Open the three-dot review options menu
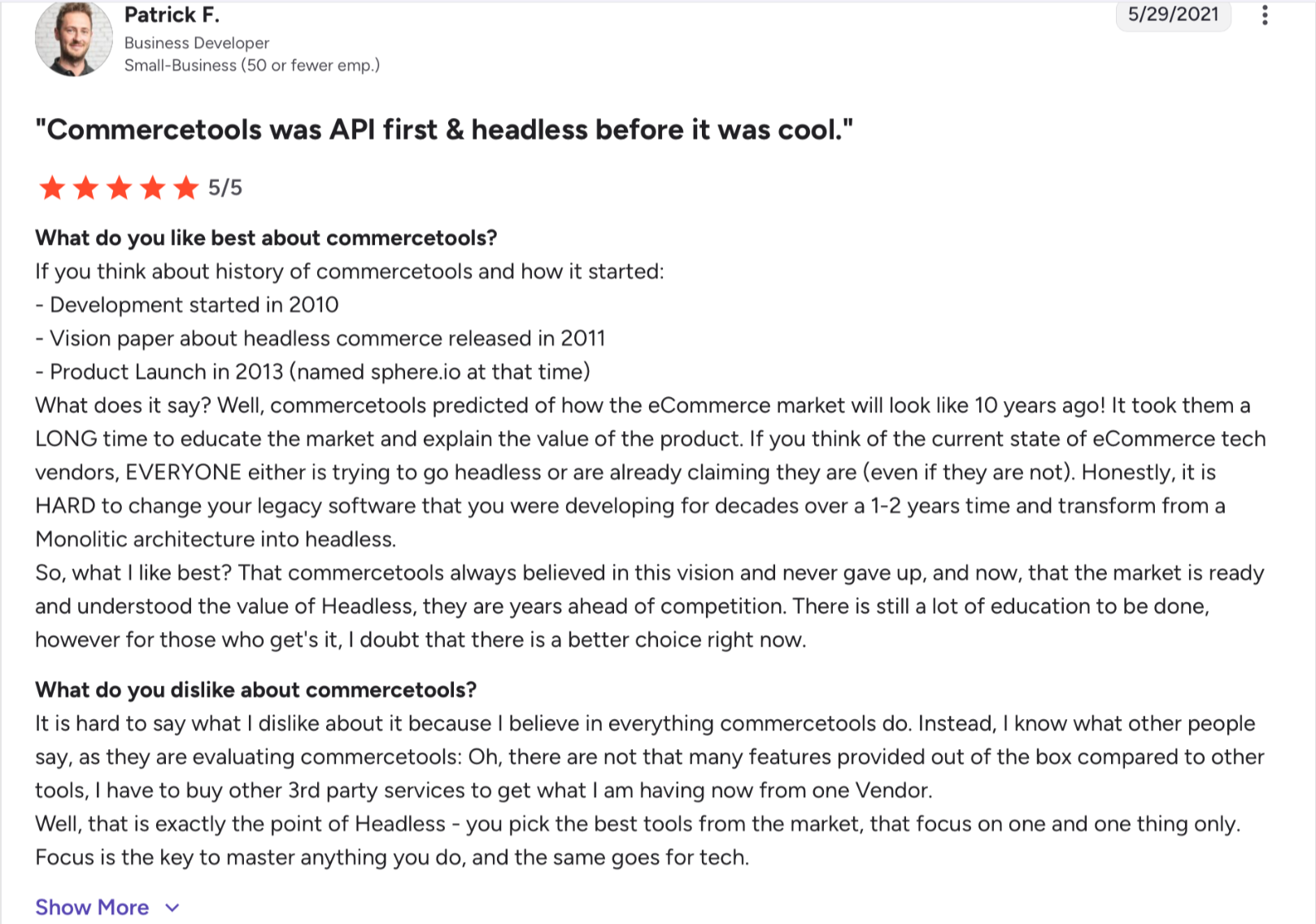 click(1264, 15)
